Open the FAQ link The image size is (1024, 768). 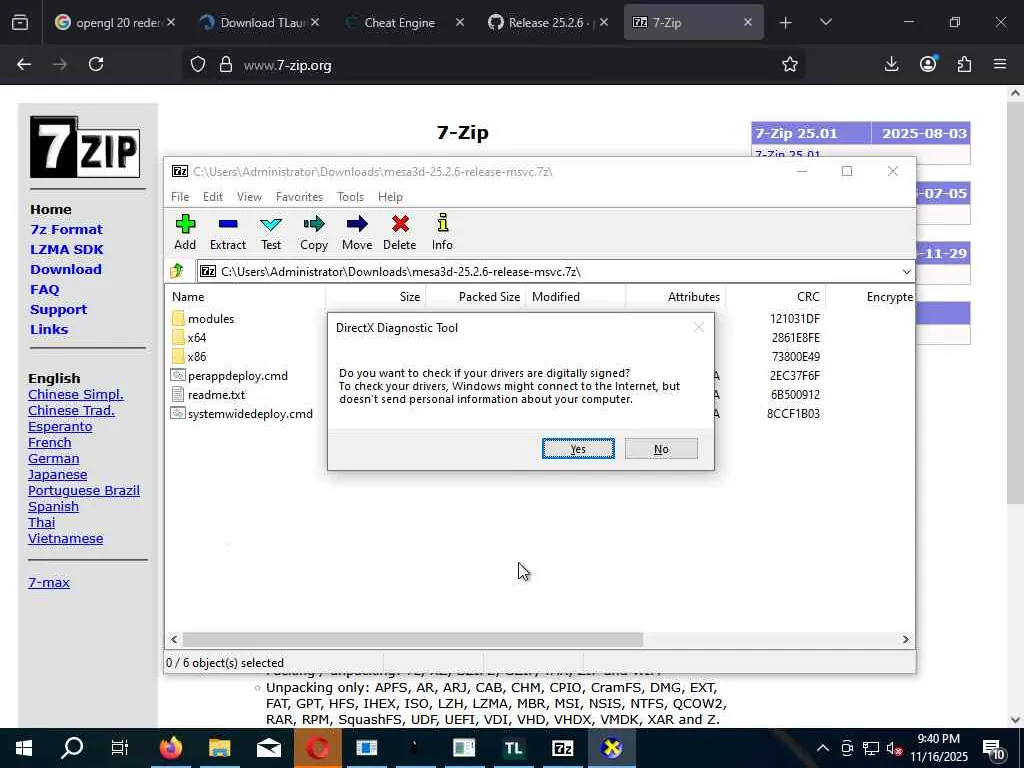pos(44,289)
